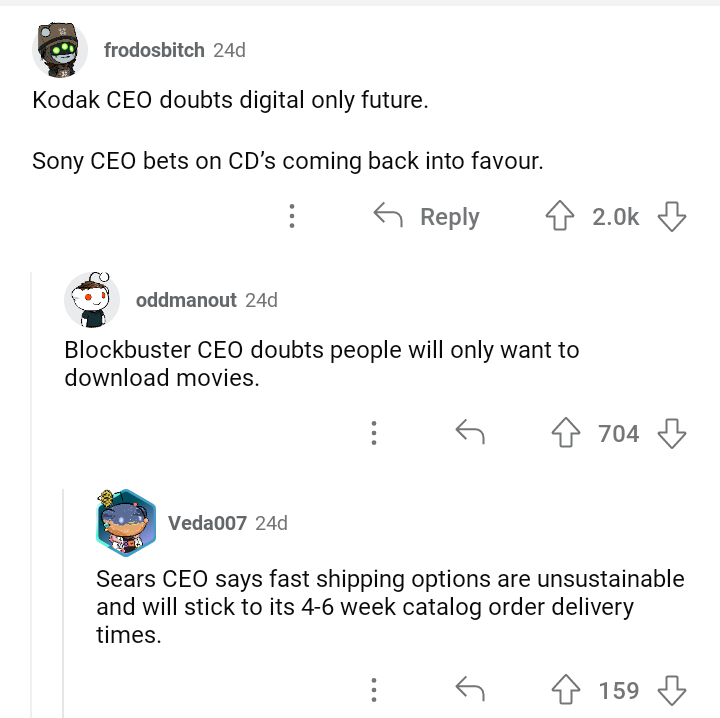Click oddmanout's Snoo avatar
The height and width of the screenshot is (718, 720).
[x=92, y=300]
